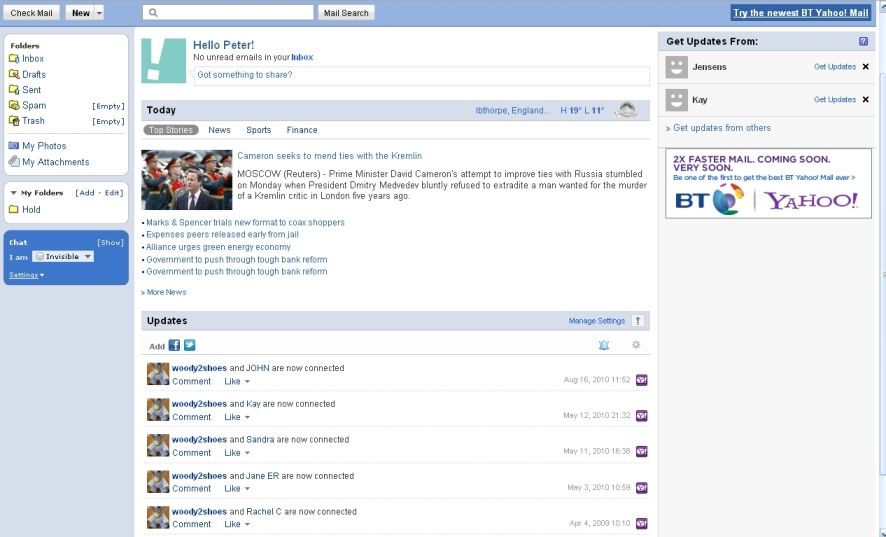Click the notification bell icon in Updates

pos(603,345)
